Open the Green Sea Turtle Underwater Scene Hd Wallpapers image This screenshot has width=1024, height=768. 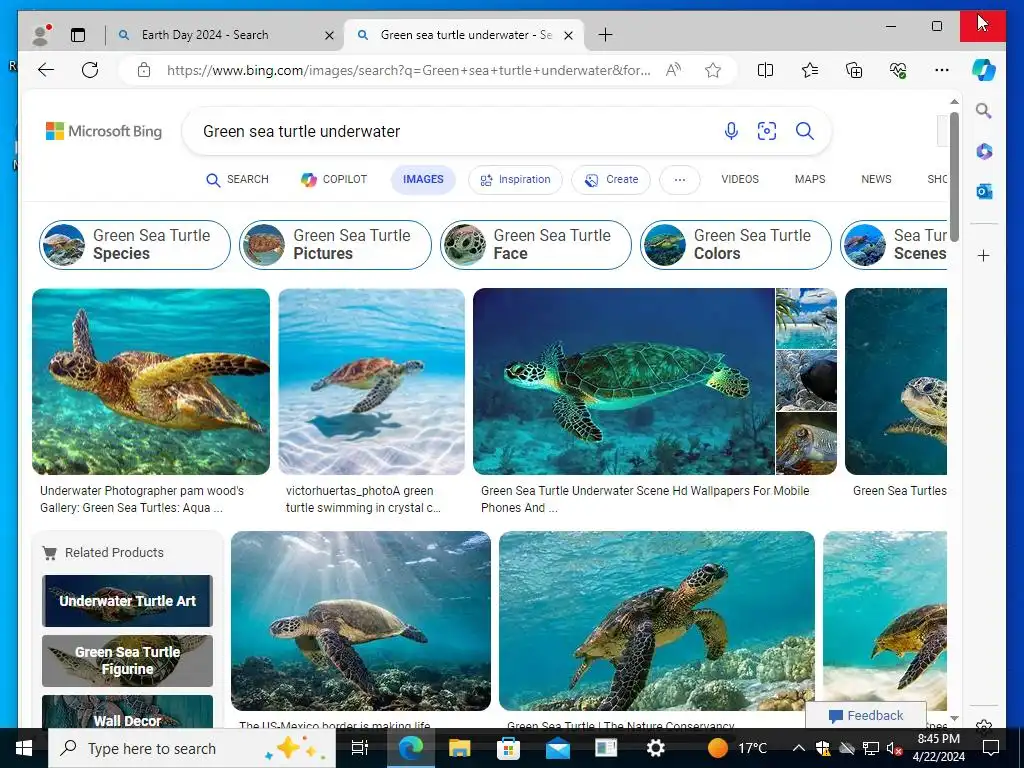point(624,381)
